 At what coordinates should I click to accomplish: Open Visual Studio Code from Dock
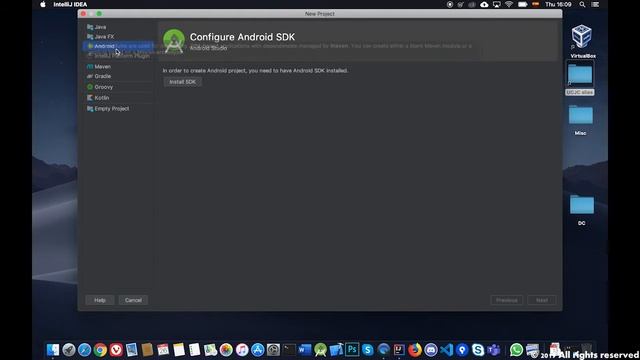click(446, 350)
